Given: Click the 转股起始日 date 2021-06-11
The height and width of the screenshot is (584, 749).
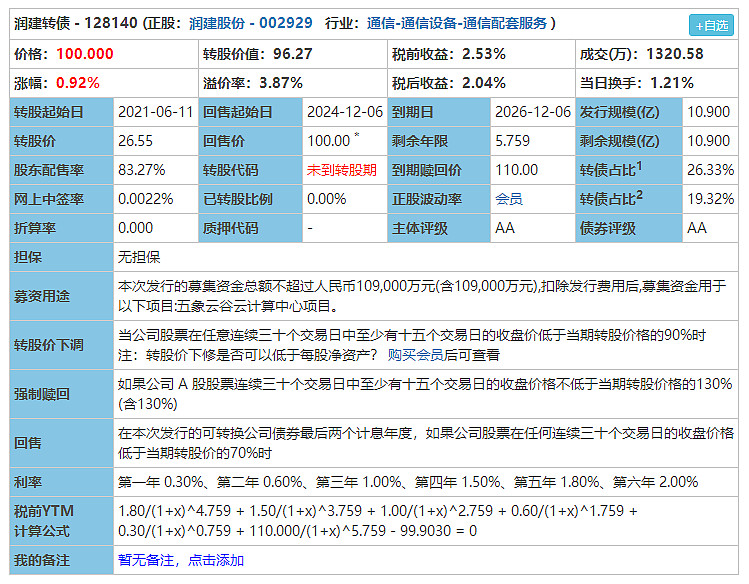Looking at the screenshot, I should 155,112.
